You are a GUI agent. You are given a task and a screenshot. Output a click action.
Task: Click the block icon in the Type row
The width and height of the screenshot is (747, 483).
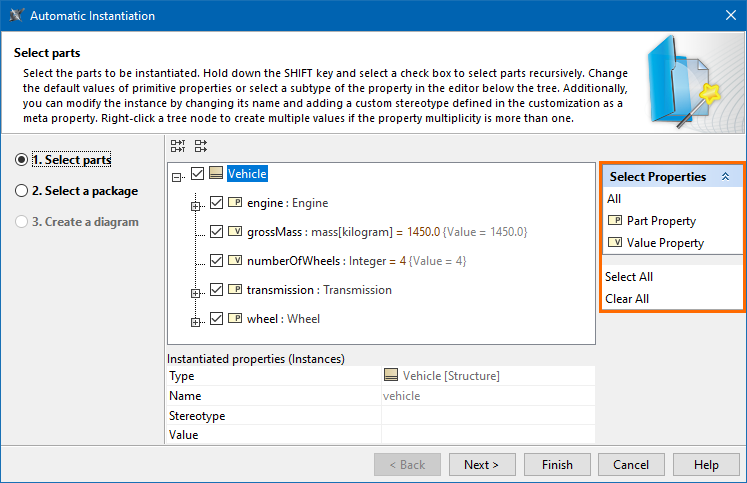(x=391, y=375)
